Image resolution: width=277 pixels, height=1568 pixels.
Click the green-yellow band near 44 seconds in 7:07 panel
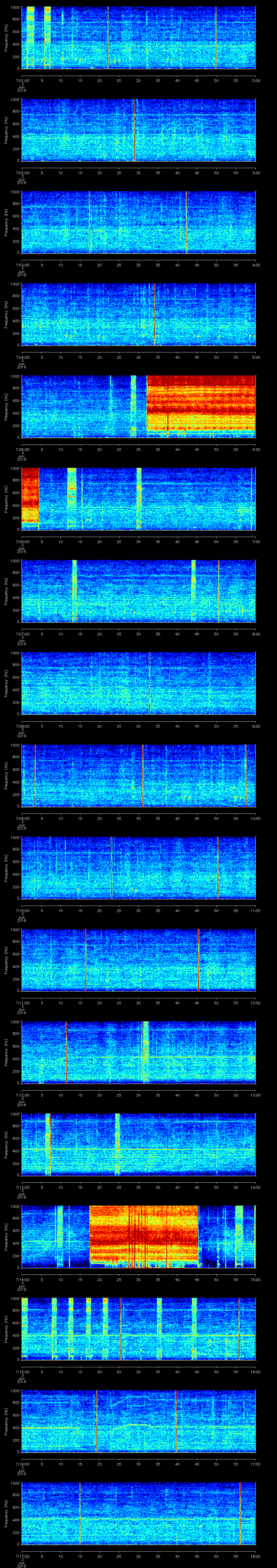click(194, 591)
